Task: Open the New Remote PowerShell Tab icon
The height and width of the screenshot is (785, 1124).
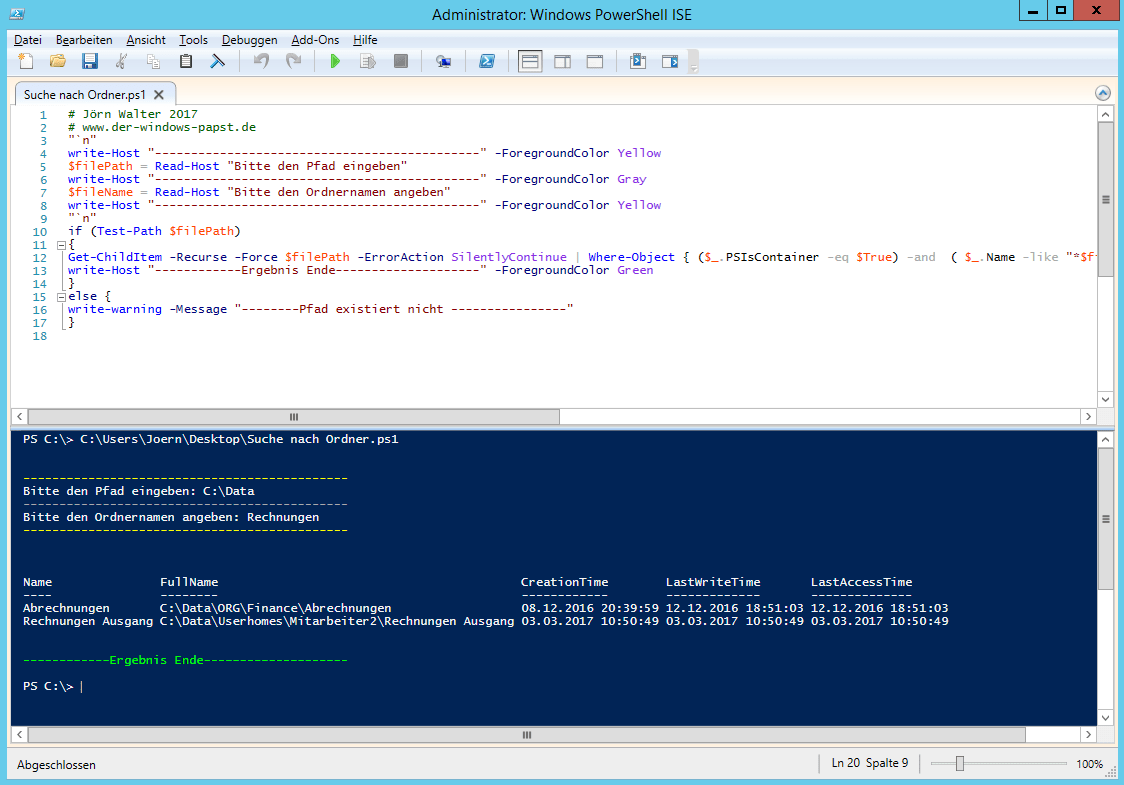Action: [444, 62]
